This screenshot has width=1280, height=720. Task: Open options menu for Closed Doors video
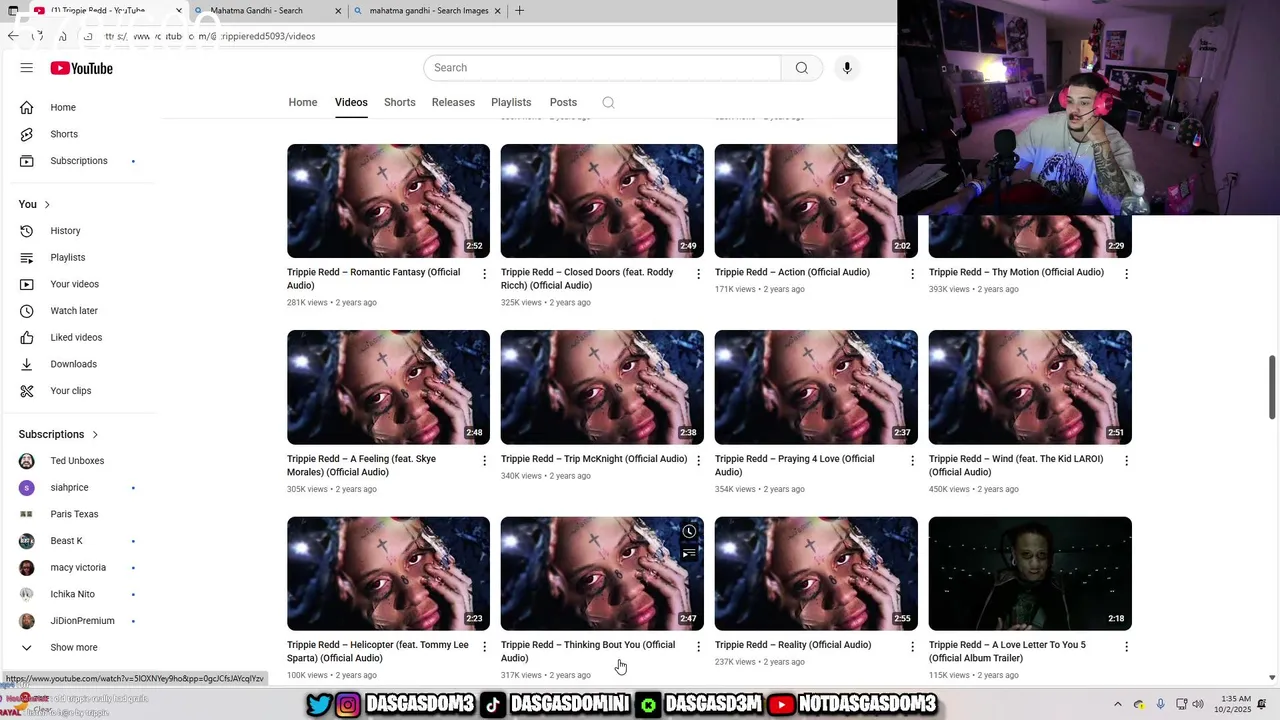pos(699,274)
